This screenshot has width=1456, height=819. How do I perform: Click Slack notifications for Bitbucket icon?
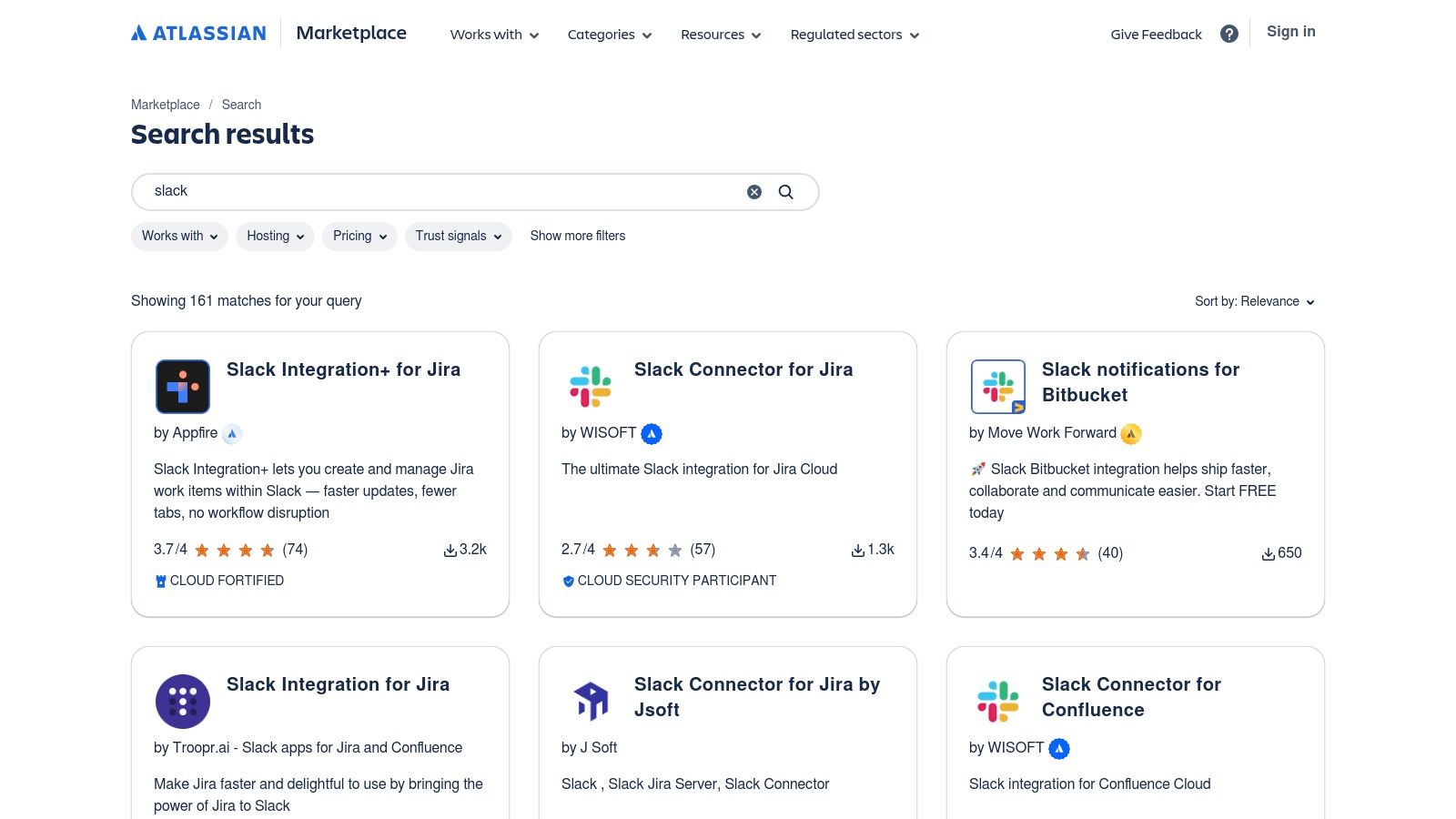click(x=998, y=387)
